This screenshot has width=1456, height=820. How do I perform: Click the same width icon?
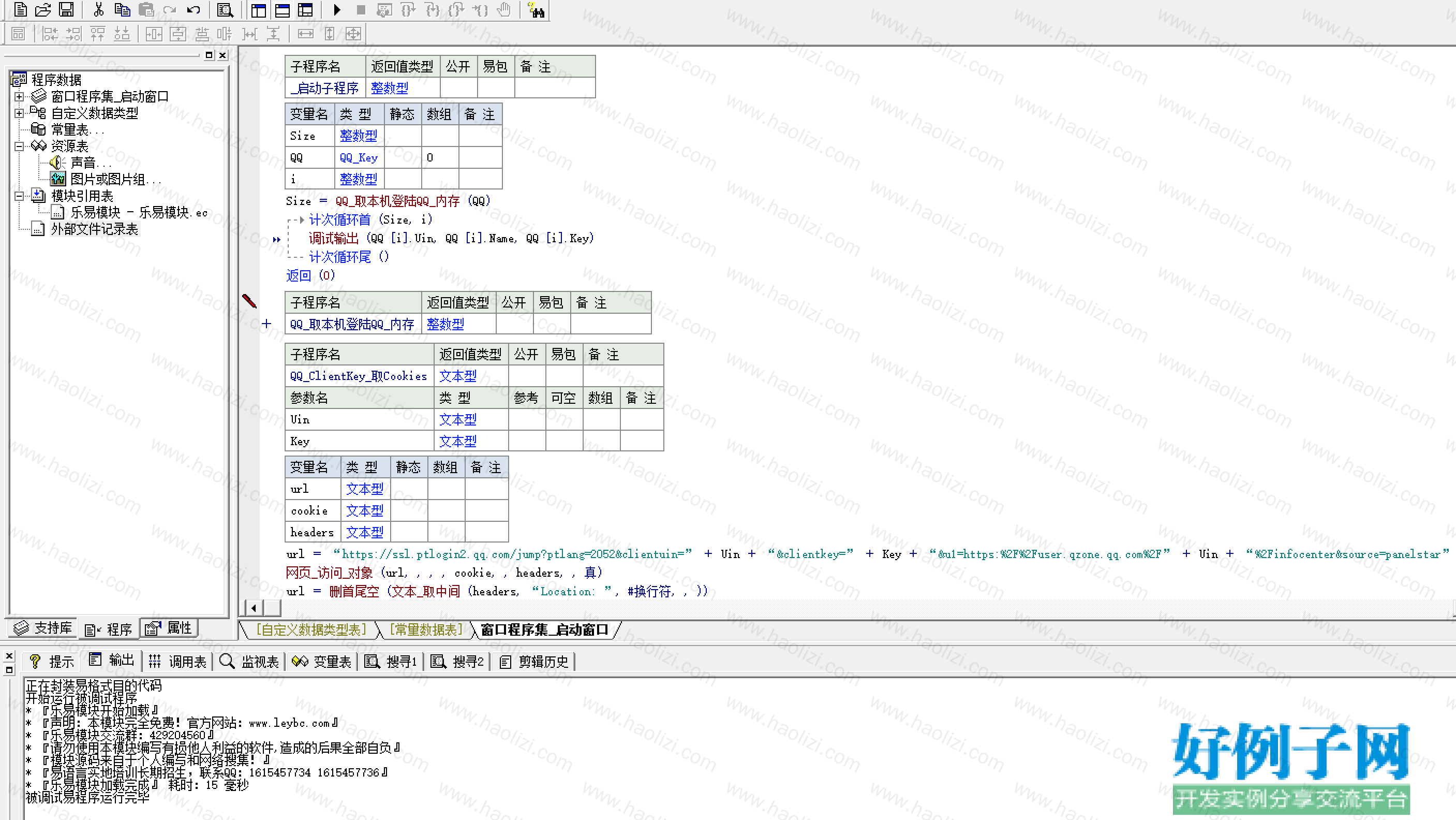point(305,34)
